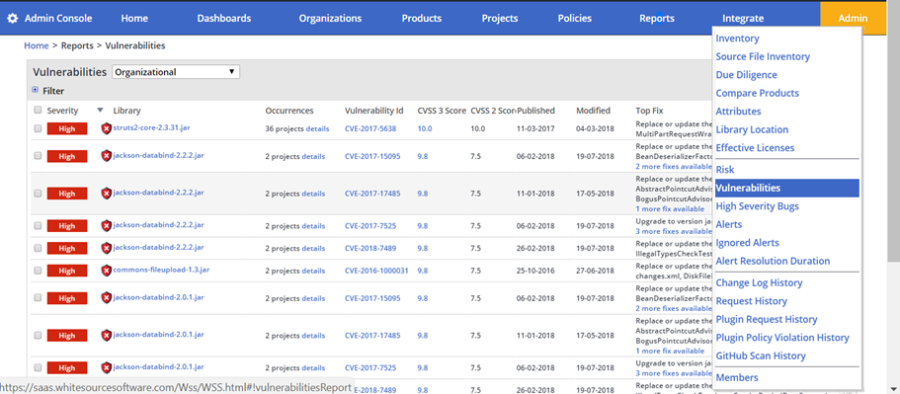Click red shield icon beside struts2-core-2.3.31.jar
900x394 pixels.
coord(106,129)
